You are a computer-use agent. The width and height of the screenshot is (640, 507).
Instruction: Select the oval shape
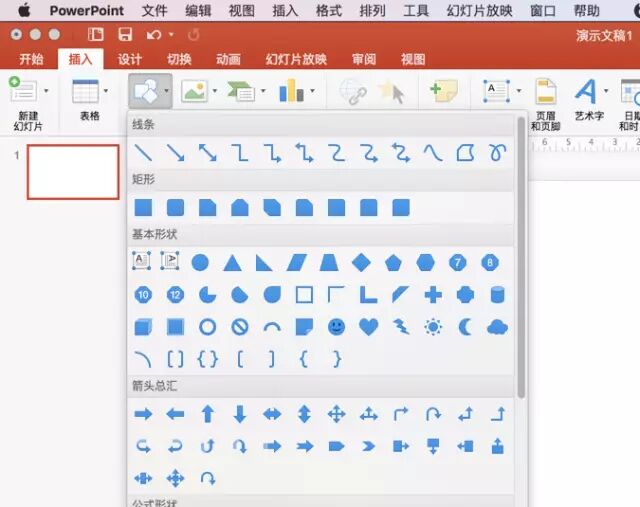(200, 262)
